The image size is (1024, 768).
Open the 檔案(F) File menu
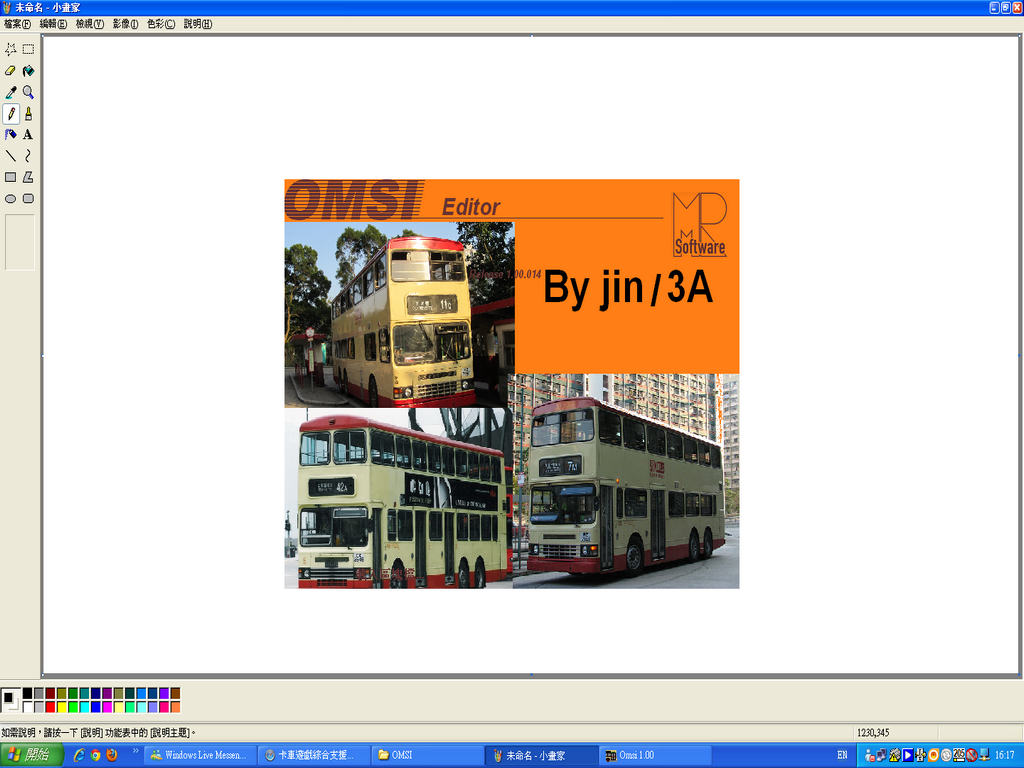point(17,24)
